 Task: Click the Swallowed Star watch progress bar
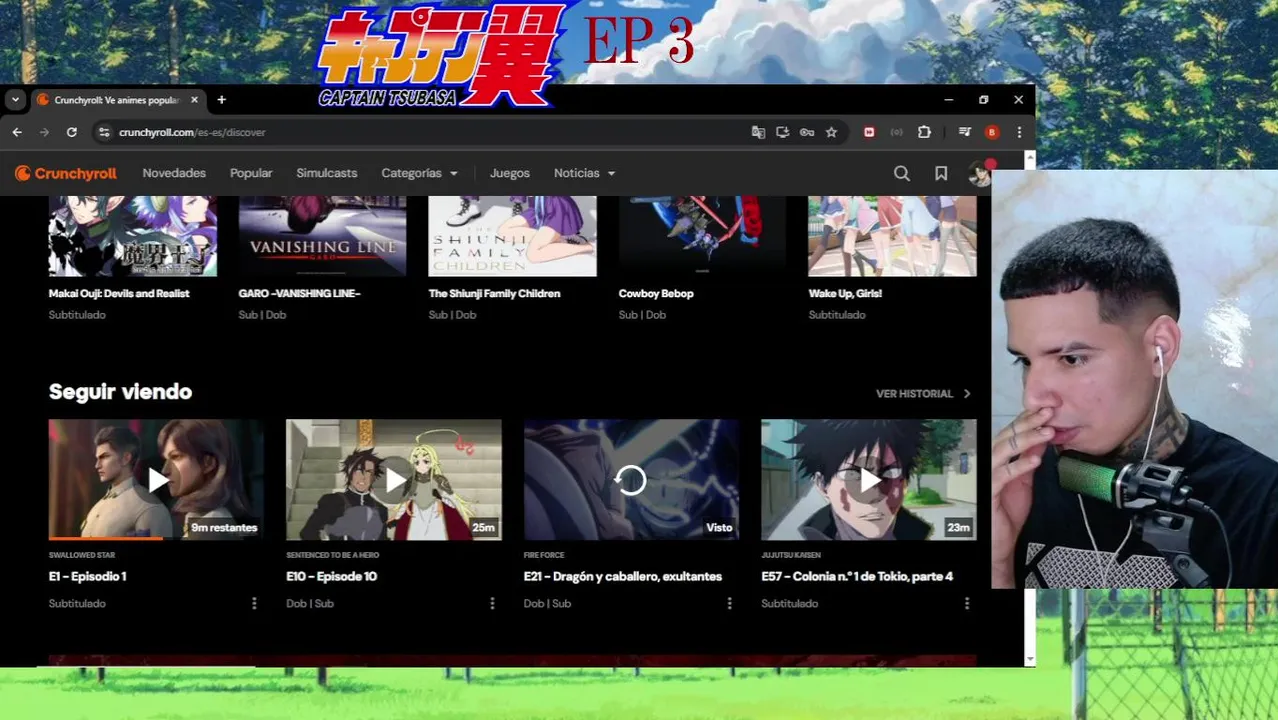point(156,538)
